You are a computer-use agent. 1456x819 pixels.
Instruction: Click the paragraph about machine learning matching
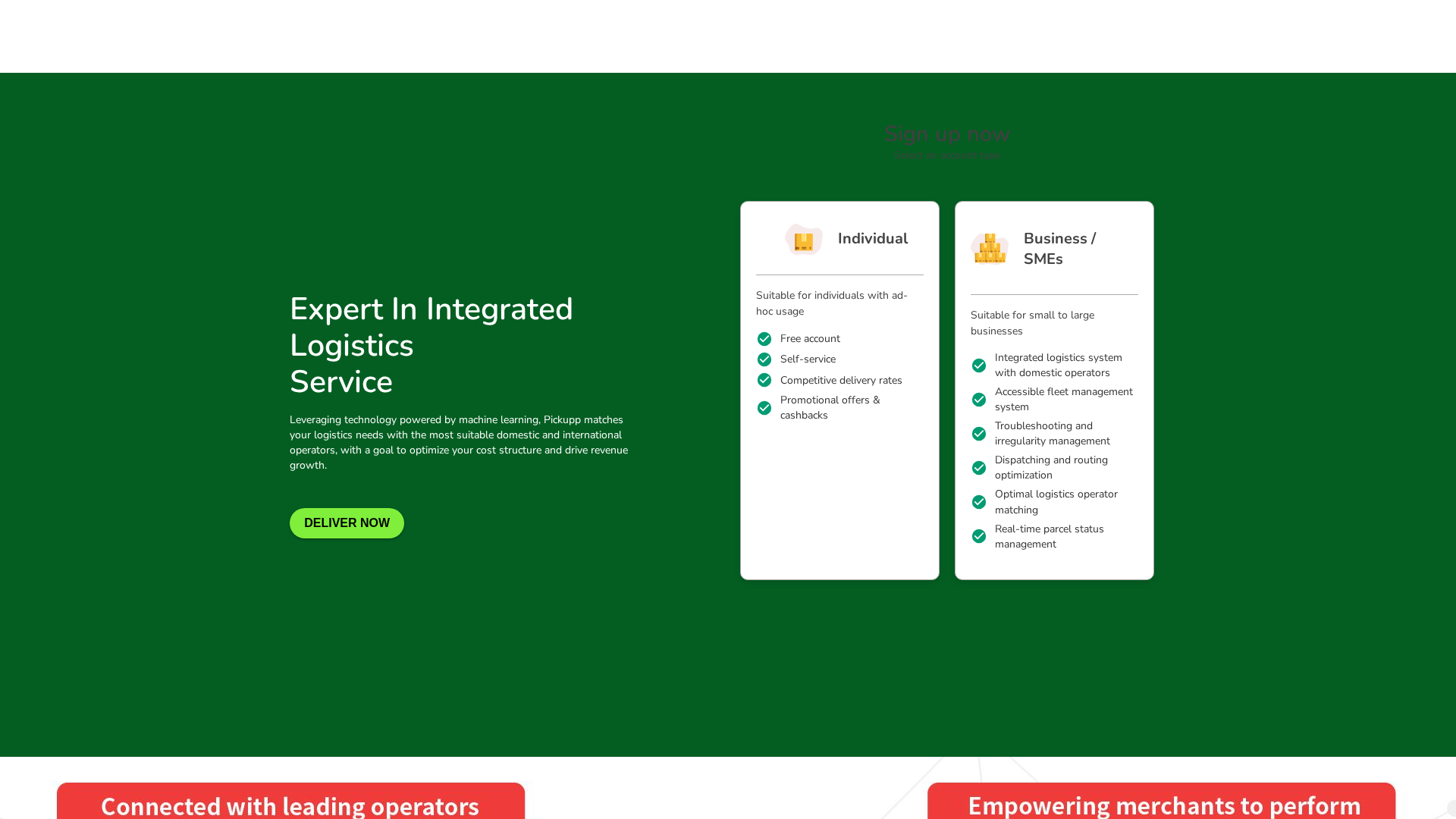[459, 443]
